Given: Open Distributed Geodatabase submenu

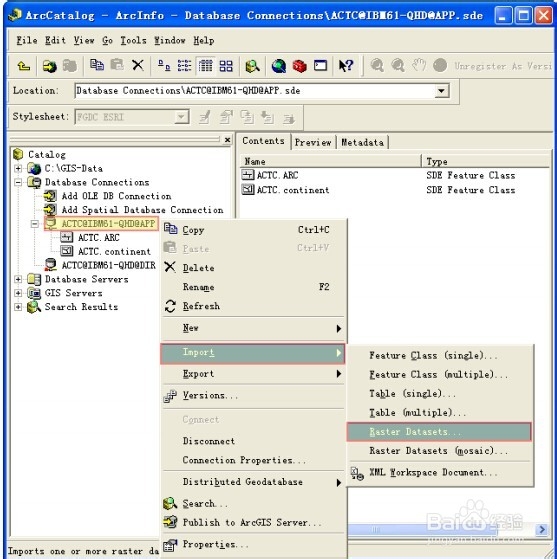Looking at the screenshot, I should (x=253, y=482).
